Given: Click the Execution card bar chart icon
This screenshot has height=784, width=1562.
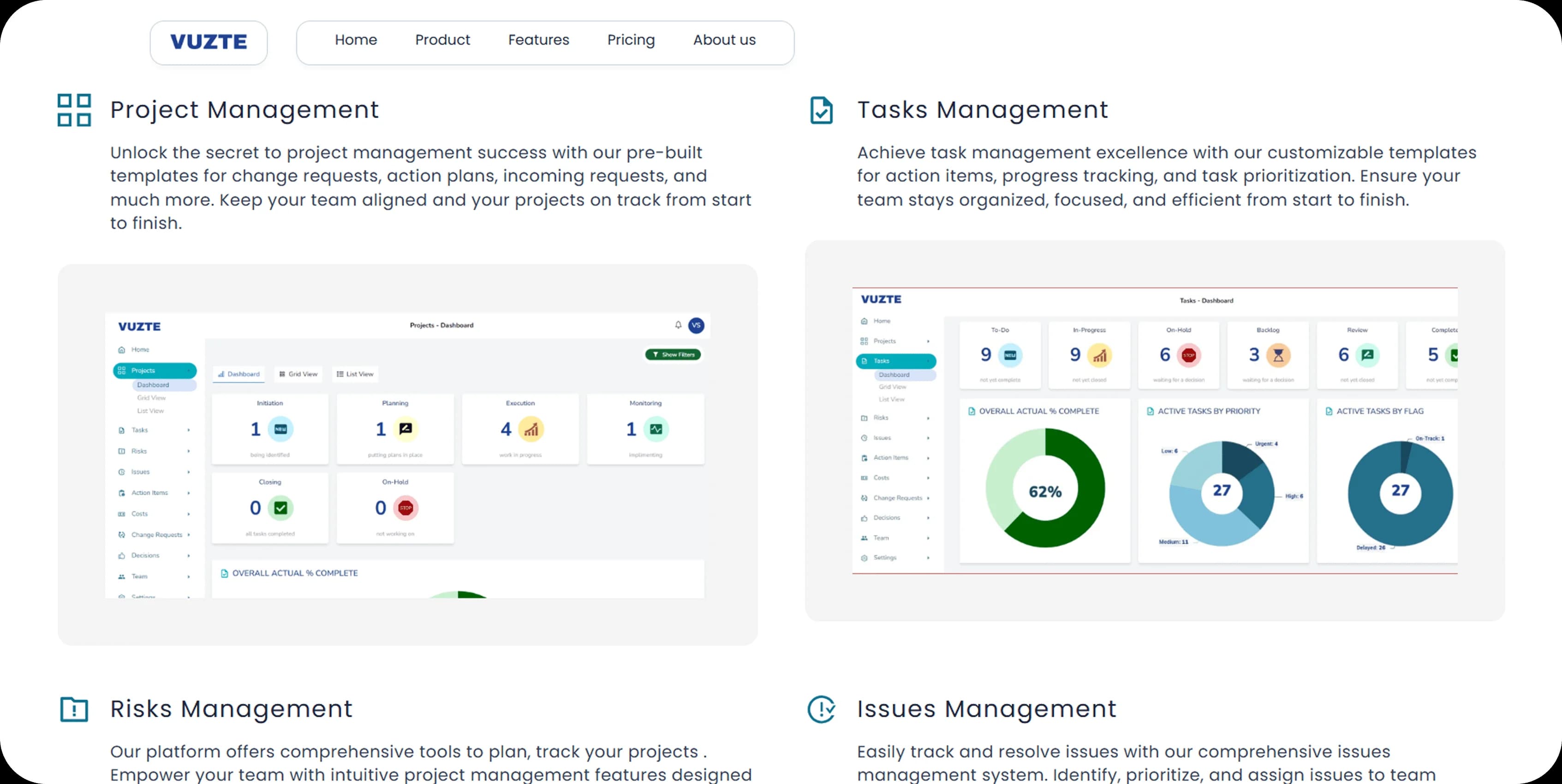Looking at the screenshot, I should pos(531,429).
